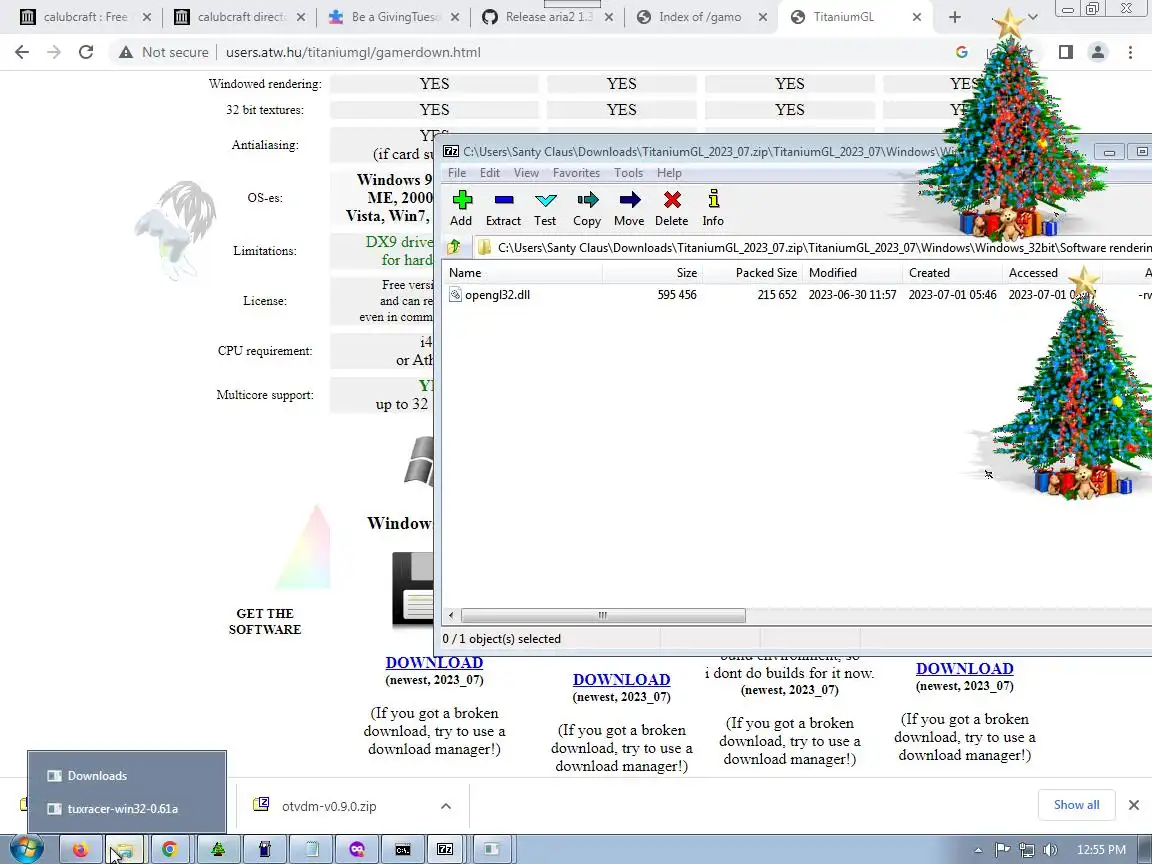Image resolution: width=1152 pixels, height=864 pixels.
Task: Click the taskbar clock showing 12:55 PM
Action: [x=1101, y=850]
